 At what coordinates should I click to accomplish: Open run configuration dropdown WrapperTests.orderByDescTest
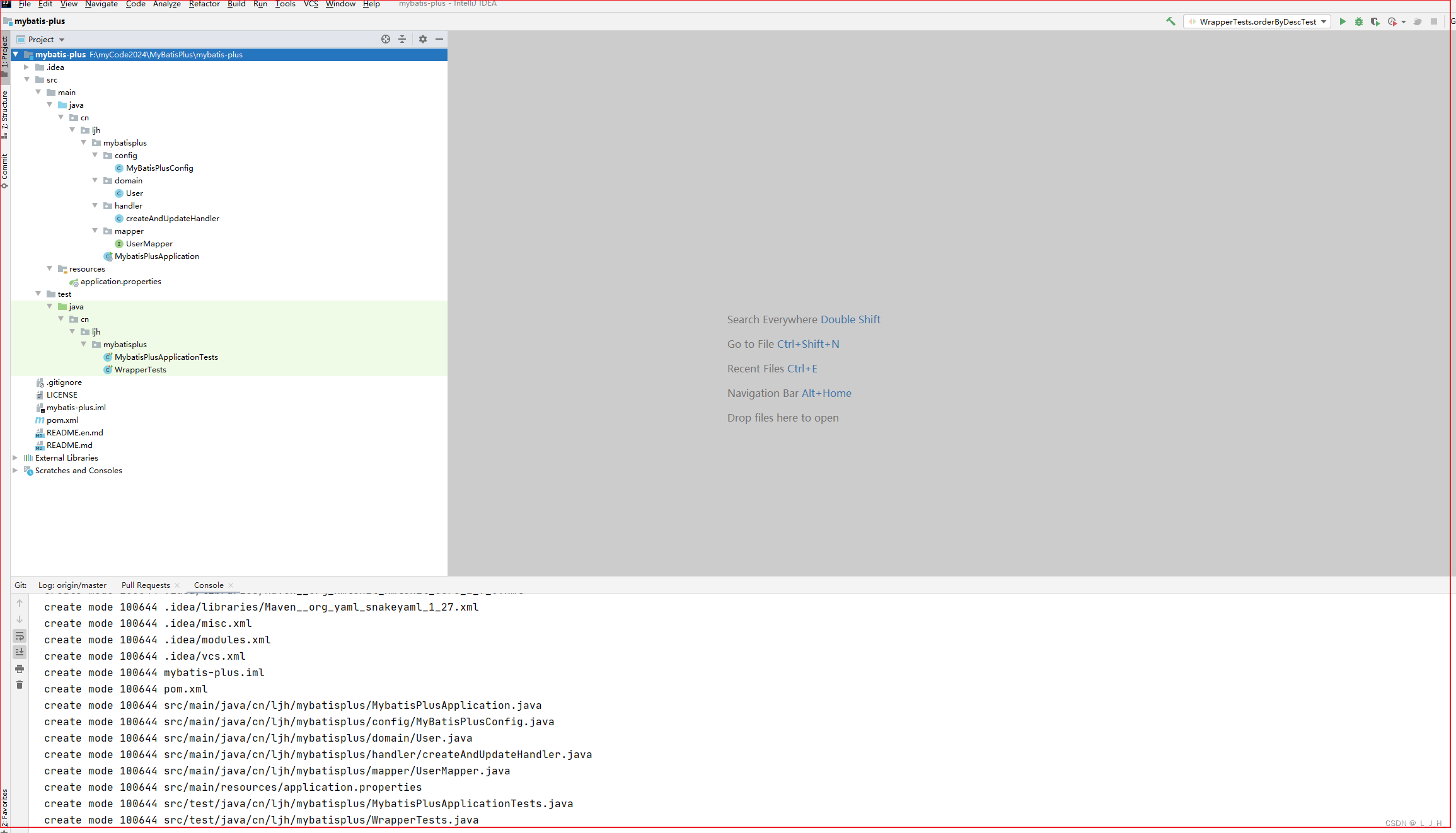[x=1257, y=21]
